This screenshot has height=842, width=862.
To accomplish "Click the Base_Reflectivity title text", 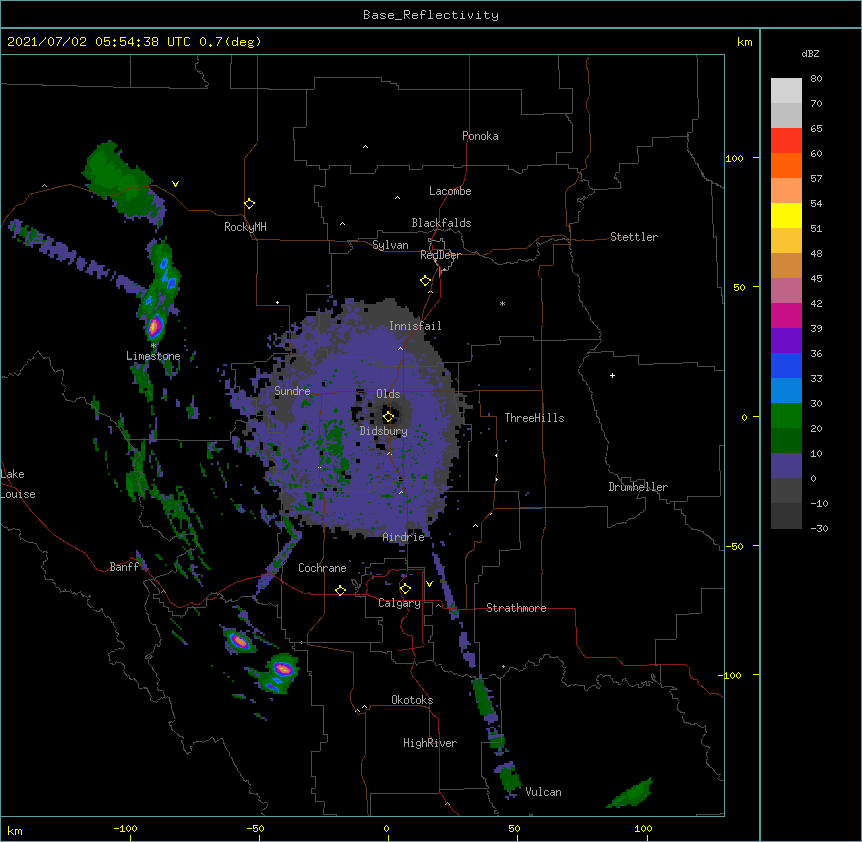I will click(x=431, y=15).
